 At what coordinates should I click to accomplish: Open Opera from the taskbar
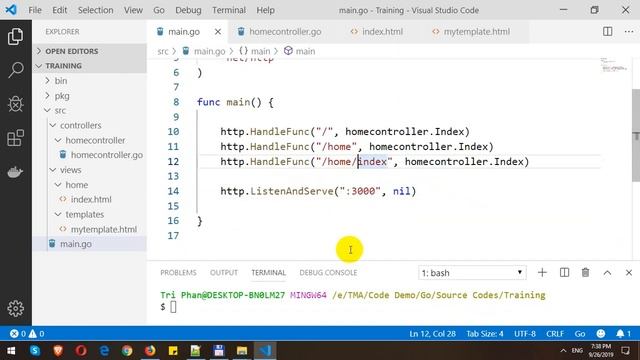click(x=81, y=351)
